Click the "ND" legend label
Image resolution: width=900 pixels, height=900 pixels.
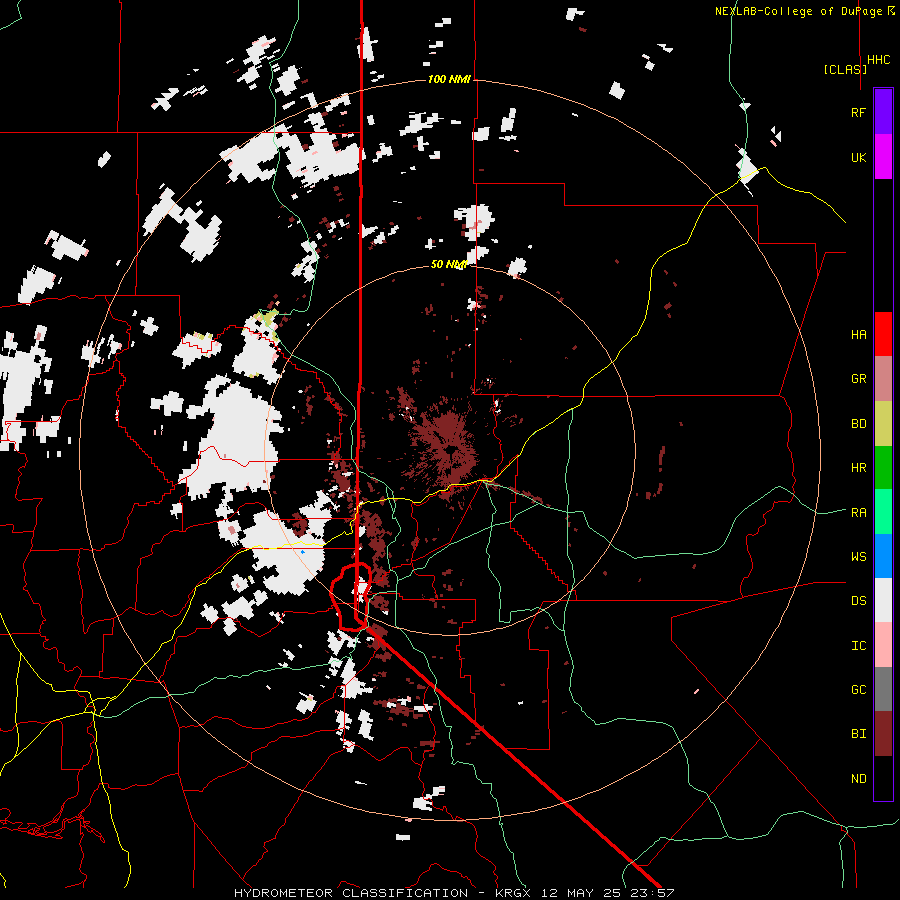(858, 779)
